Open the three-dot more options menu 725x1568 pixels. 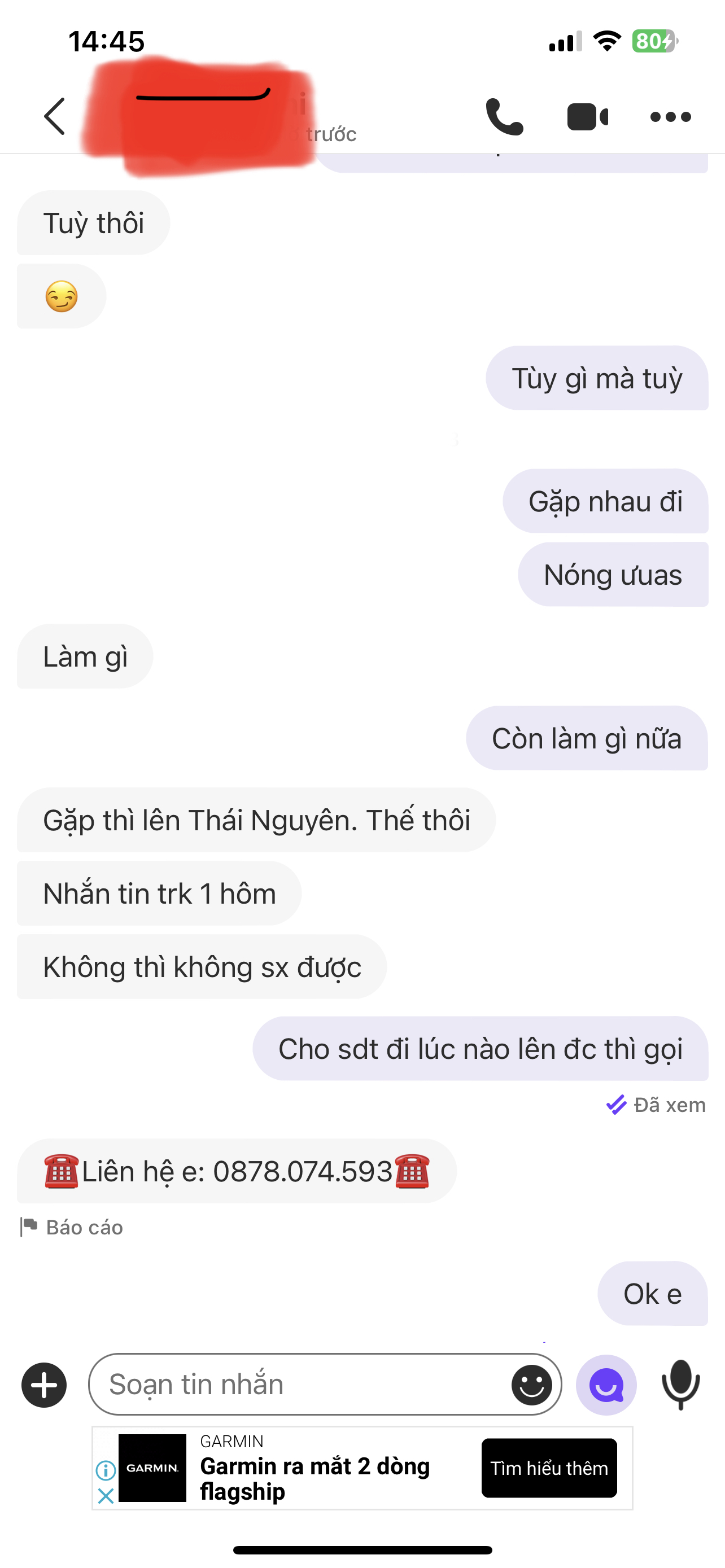[x=670, y=117]
